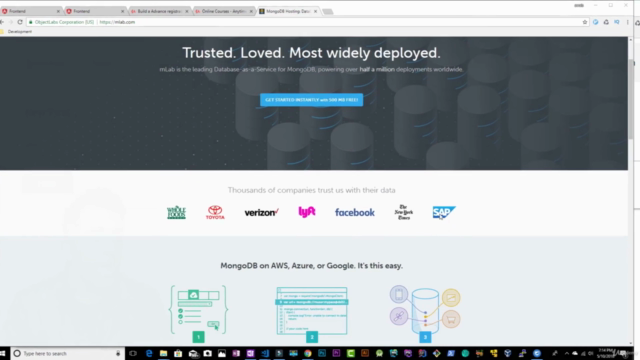Reload the mlab.com page
640x360 pixels.
(20, 22)
